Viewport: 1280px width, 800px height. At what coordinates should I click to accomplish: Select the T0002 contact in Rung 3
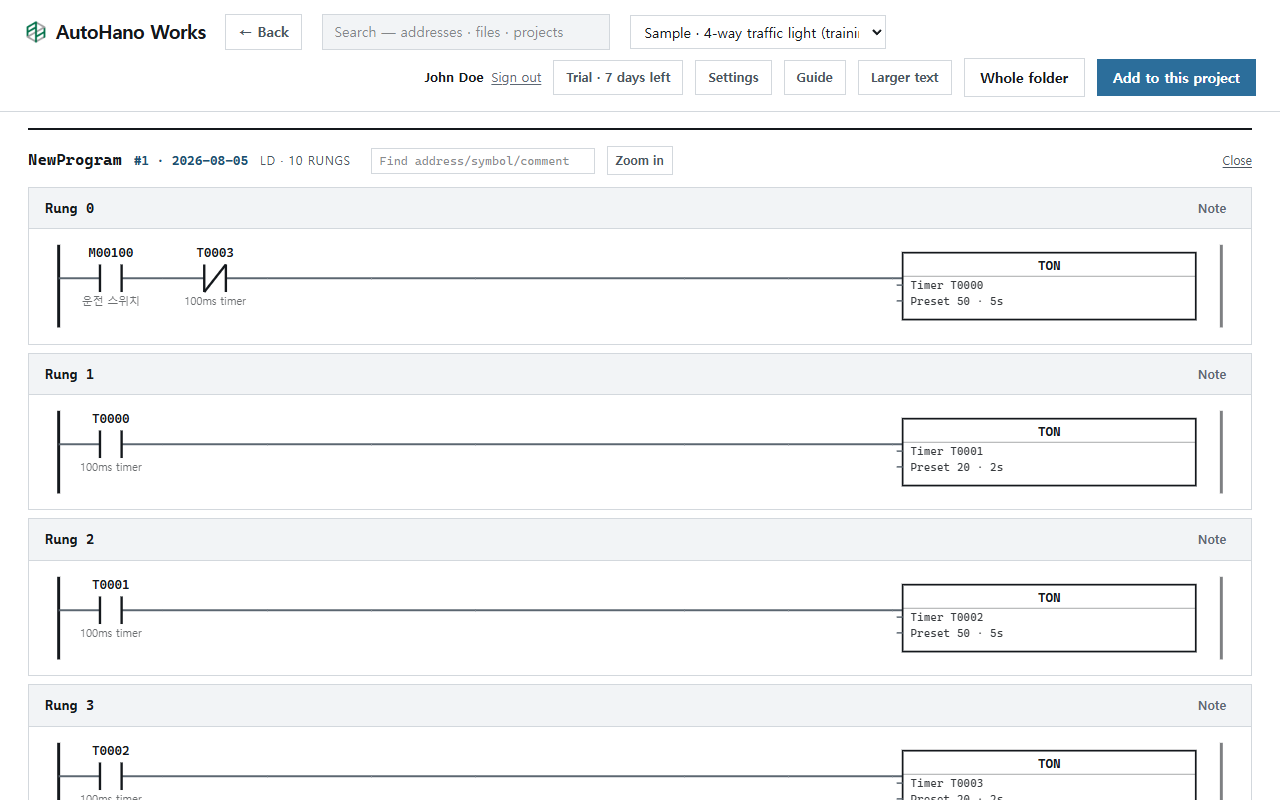(x=110, y=776)
